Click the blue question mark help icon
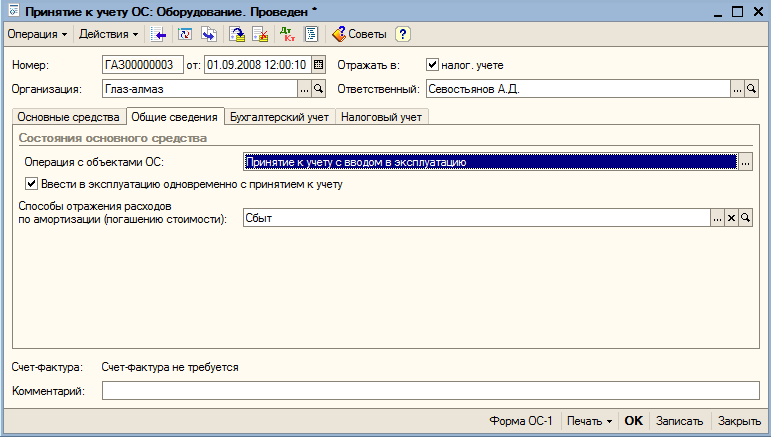The width and height of the screenshot is (771, 437). coord(403,34)
